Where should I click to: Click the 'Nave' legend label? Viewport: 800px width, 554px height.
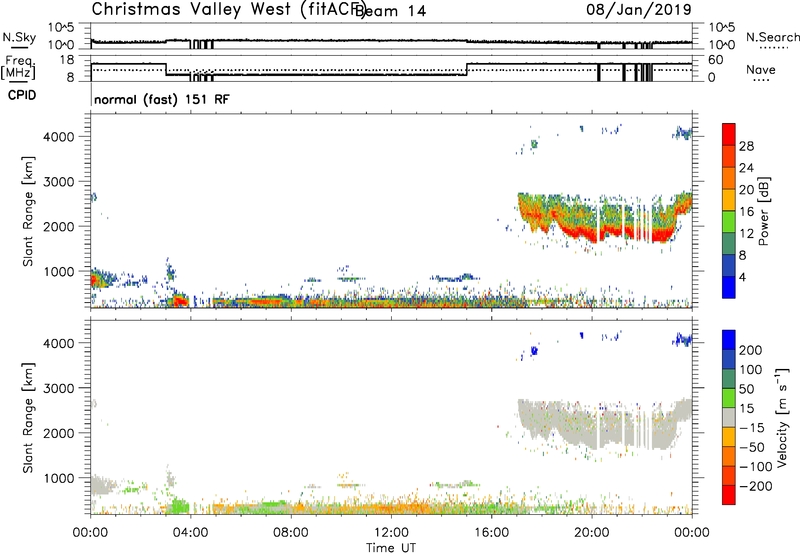761,70
